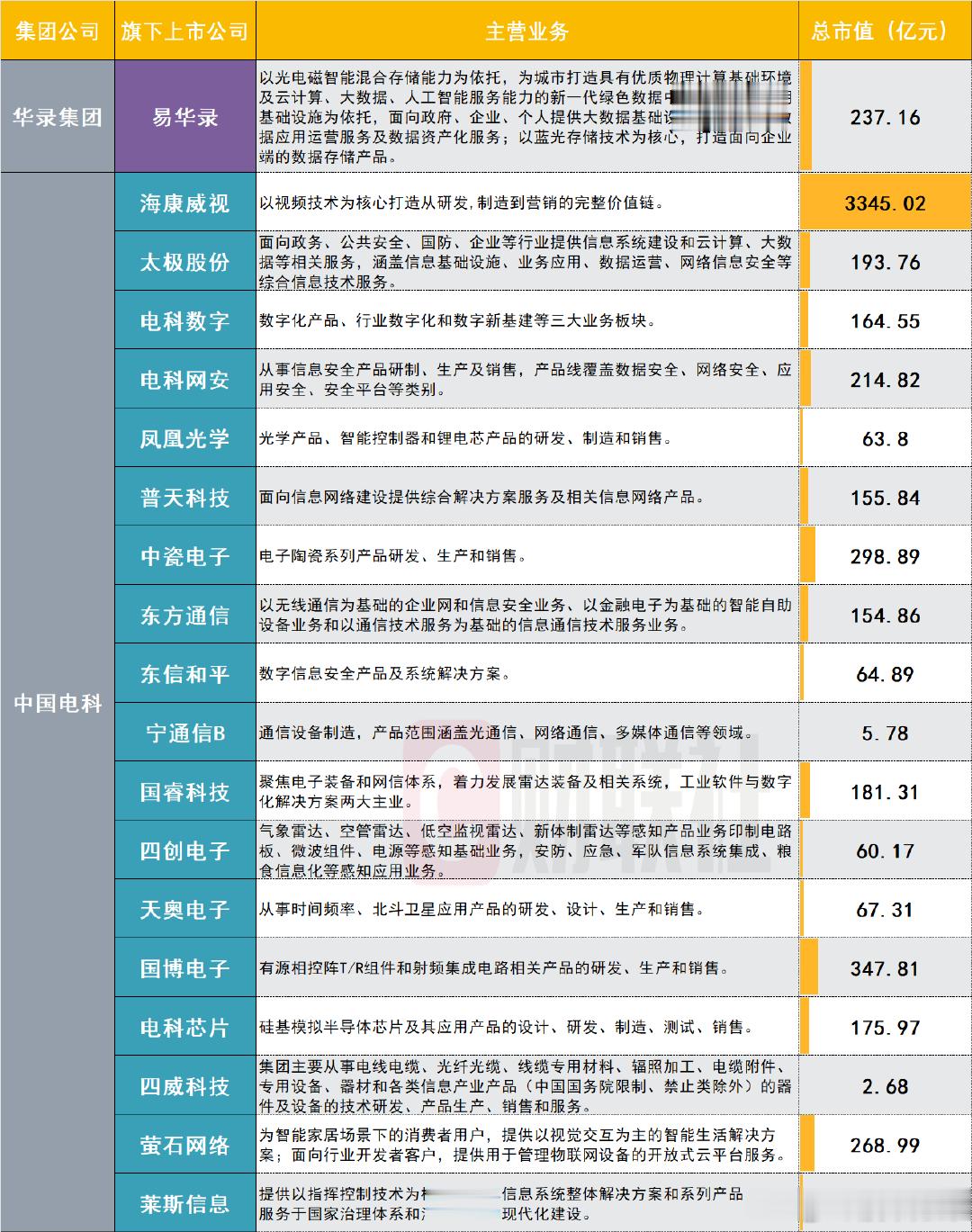Click 电科数字 business description text

coord(458,320)
